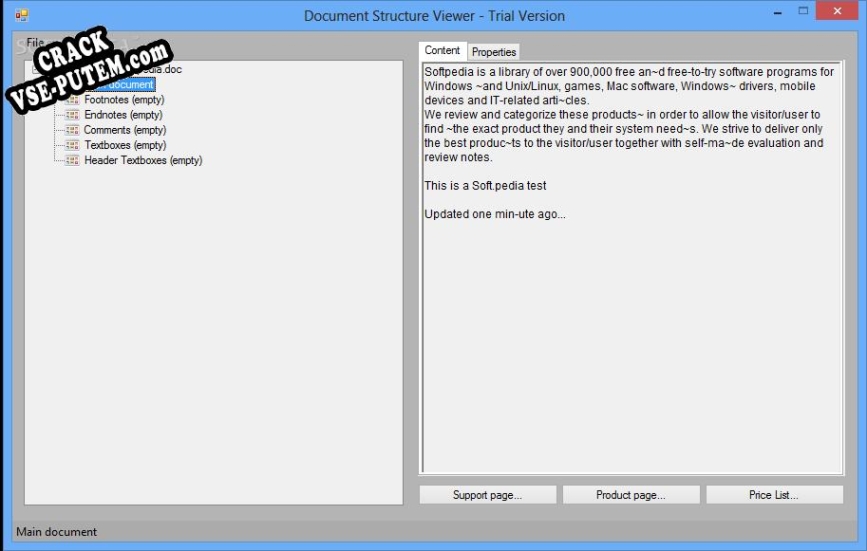This screenshot has height=551, width=867.
Task: Open the File menu
Action: coord(35,43)
